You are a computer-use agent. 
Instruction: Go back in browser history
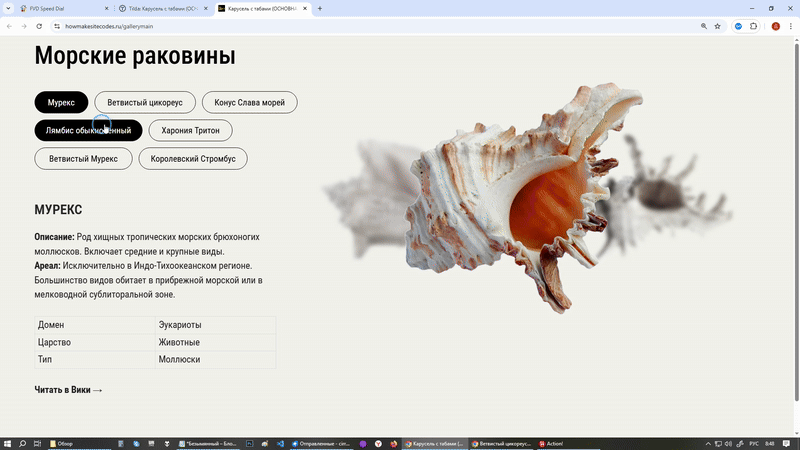coord(9,26)
